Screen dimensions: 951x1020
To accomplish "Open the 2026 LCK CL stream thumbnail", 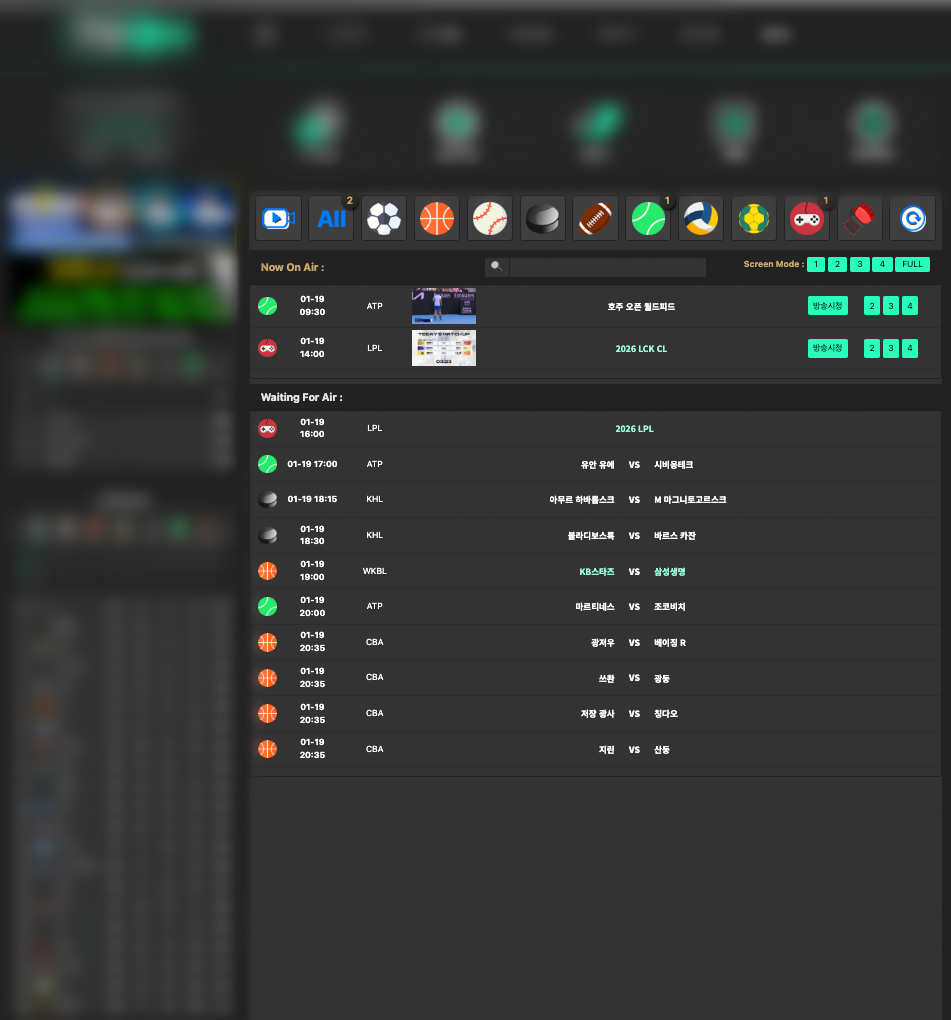I will click(x=444, y=348).
